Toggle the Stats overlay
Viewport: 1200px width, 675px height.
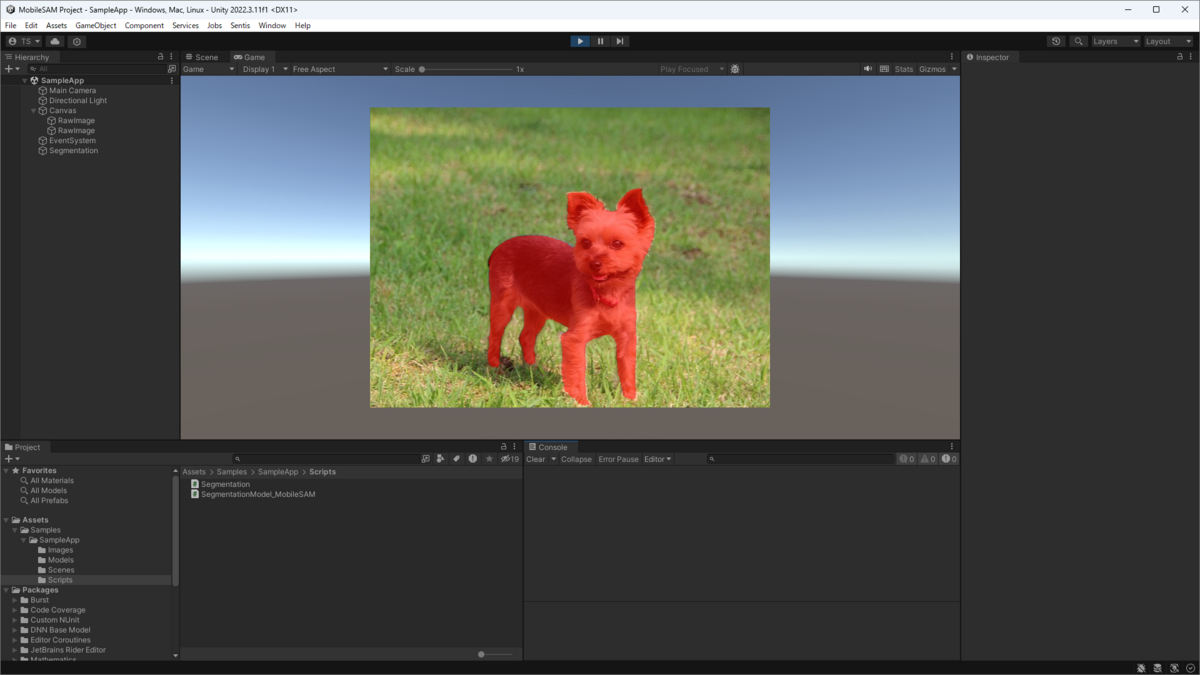(x=904, y=69)
